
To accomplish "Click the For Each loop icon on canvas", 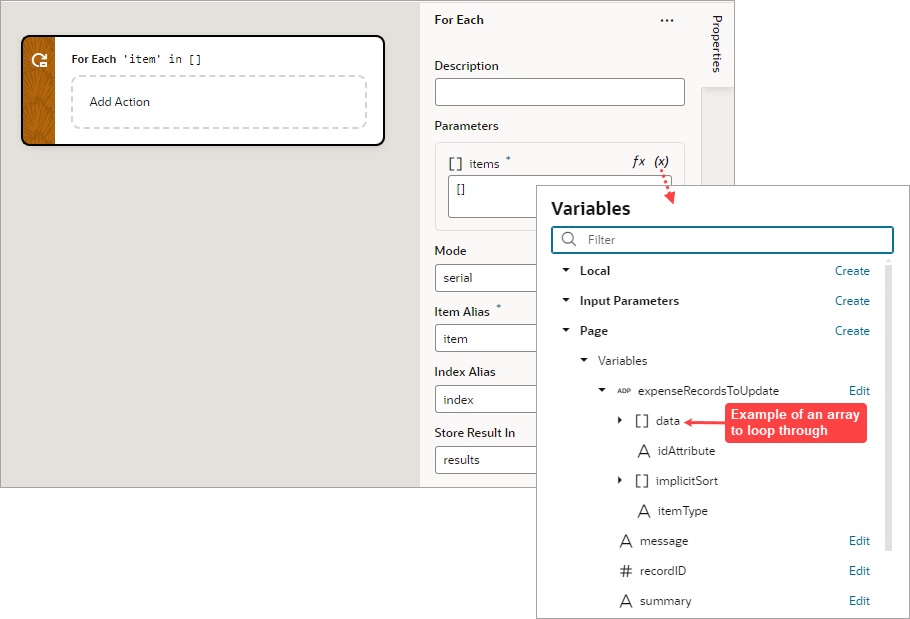I will coord(38,58).
